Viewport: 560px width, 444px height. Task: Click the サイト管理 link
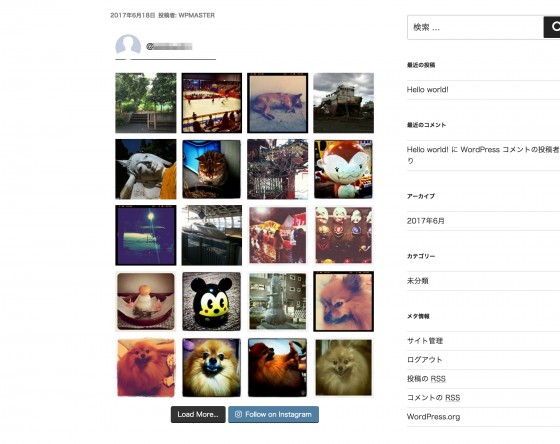pyautogui.click(x=425, y=341)
